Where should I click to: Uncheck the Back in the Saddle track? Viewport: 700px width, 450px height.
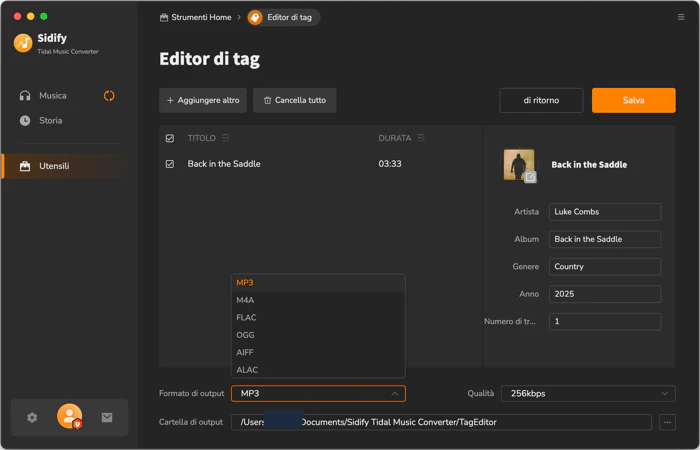coord(170,164)
